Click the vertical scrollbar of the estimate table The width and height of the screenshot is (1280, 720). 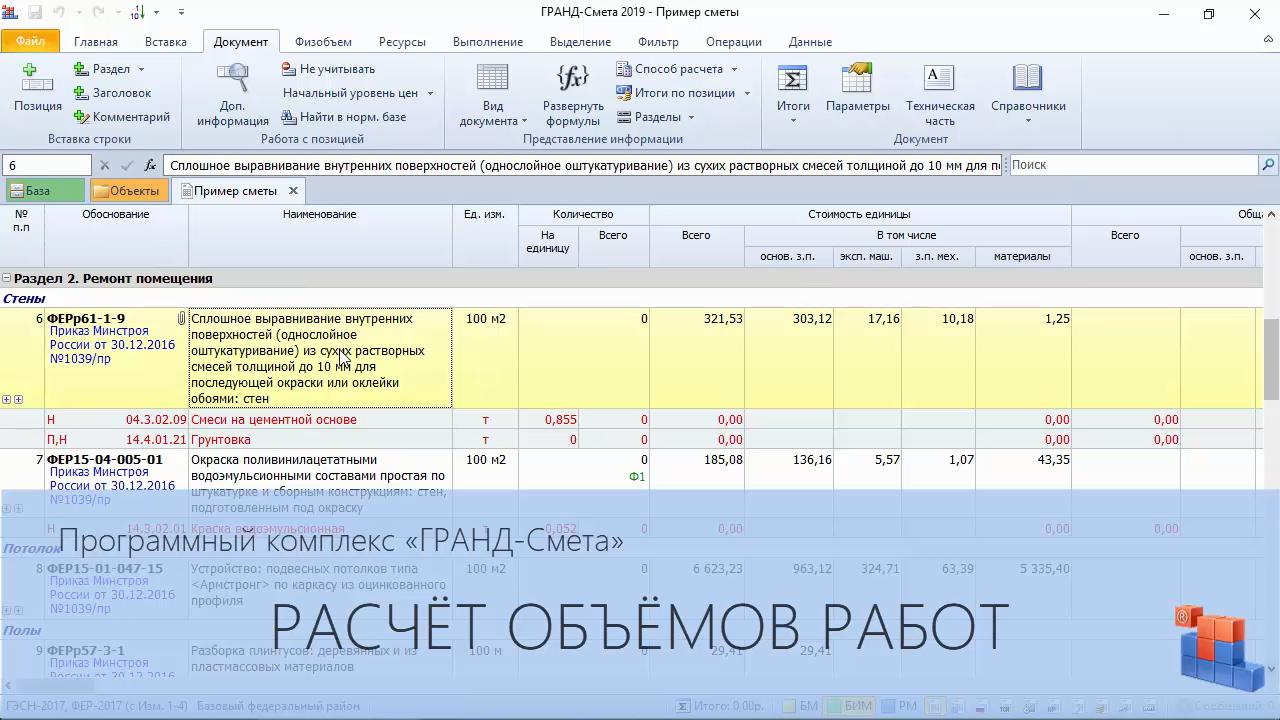[x=1272, y=440]
